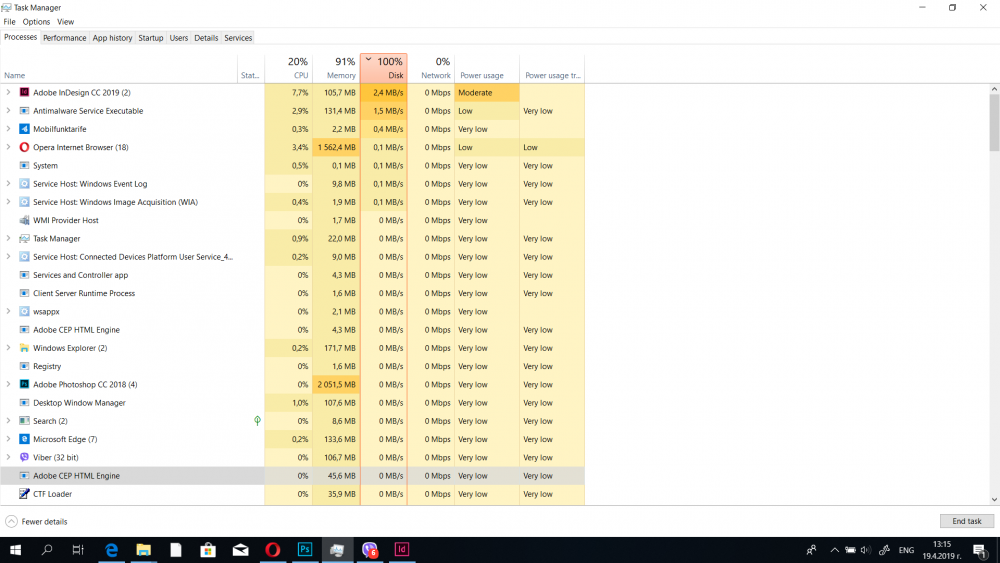Switch to the Services tab

coord(238,38)
